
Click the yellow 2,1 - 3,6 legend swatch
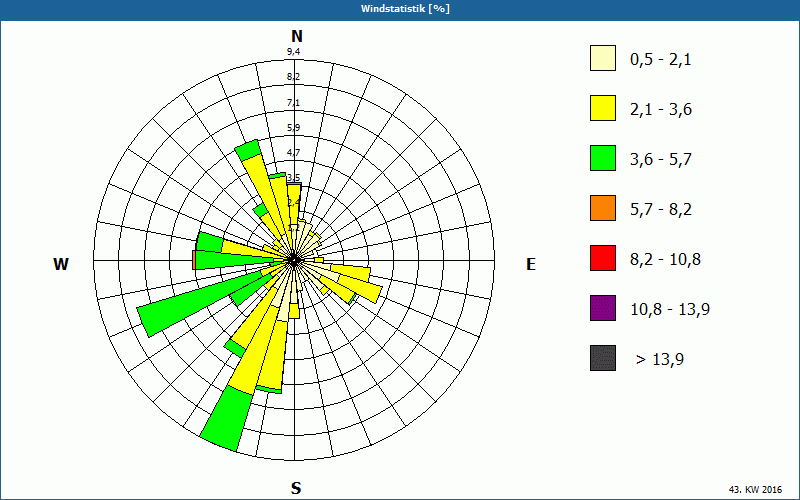(603, 108)
